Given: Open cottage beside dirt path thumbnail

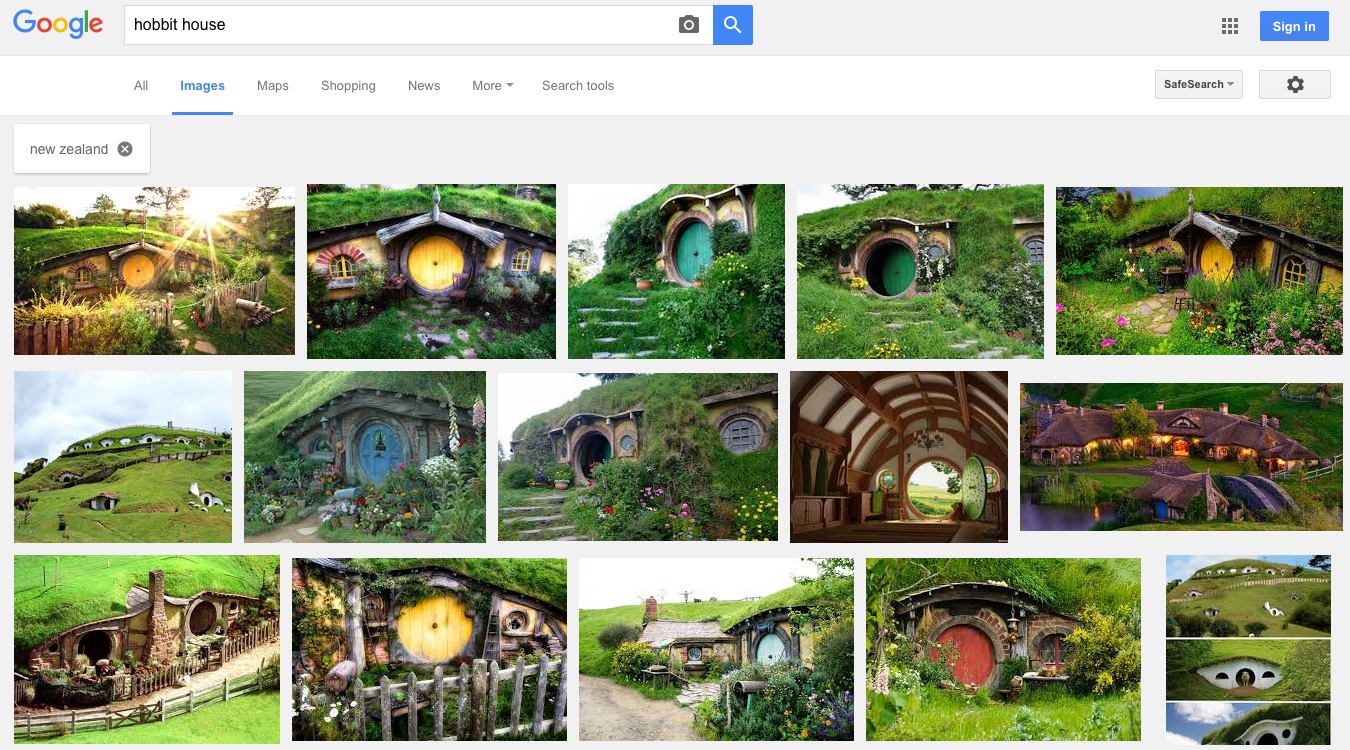Looking at the screenshot, I should [716, 649].
